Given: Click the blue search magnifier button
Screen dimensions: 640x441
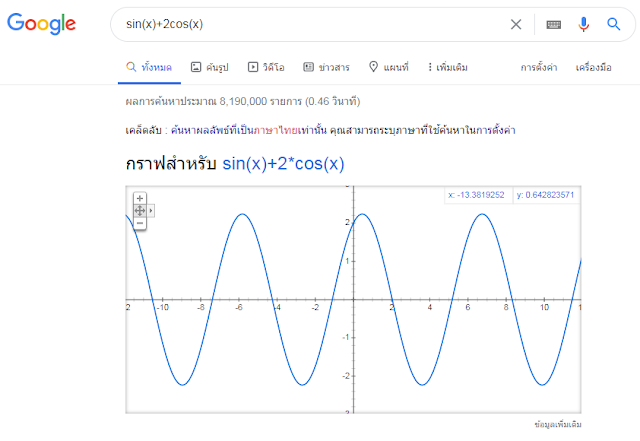Looking at the screenshot, I should tap(613, 24).
